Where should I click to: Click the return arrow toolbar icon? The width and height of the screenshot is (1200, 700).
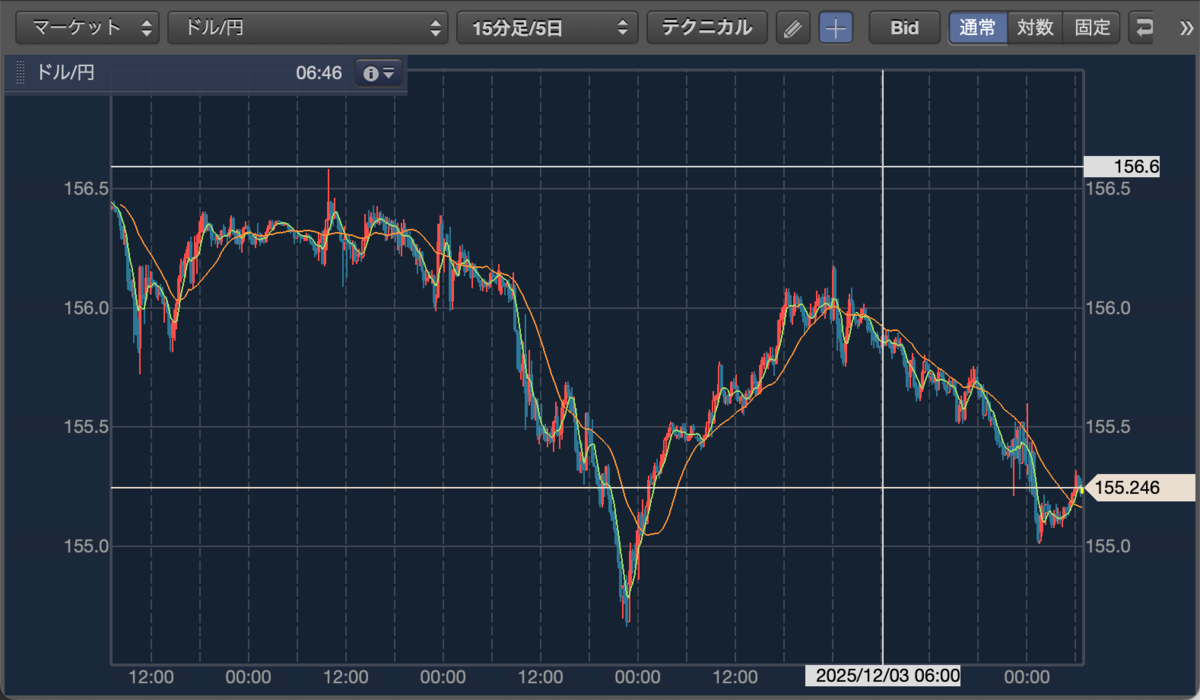coord(1144,28)
